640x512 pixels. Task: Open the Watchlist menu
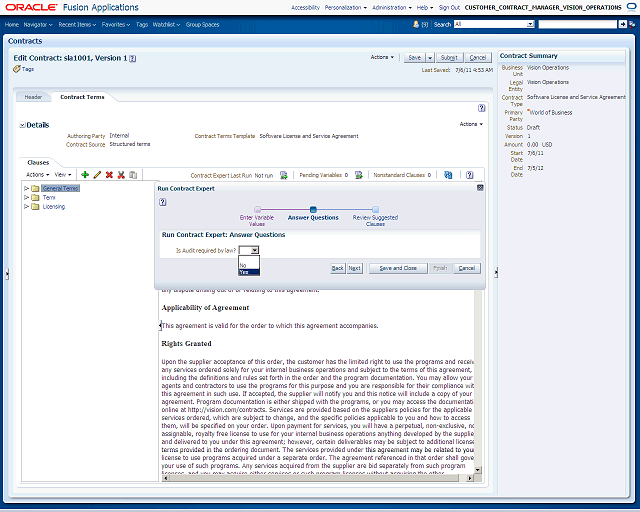pos(166,25)
